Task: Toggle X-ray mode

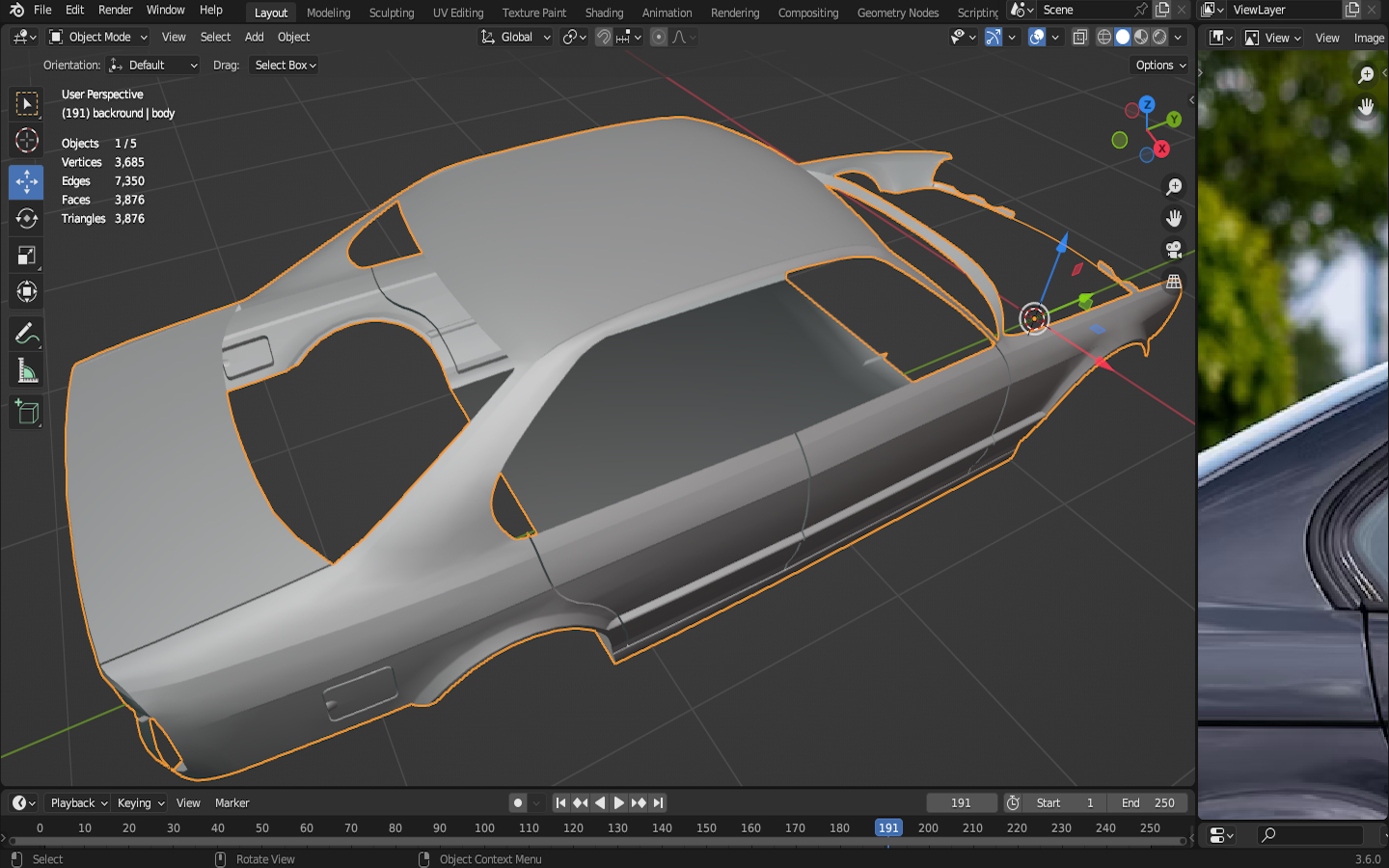Action: [1080, 38]
